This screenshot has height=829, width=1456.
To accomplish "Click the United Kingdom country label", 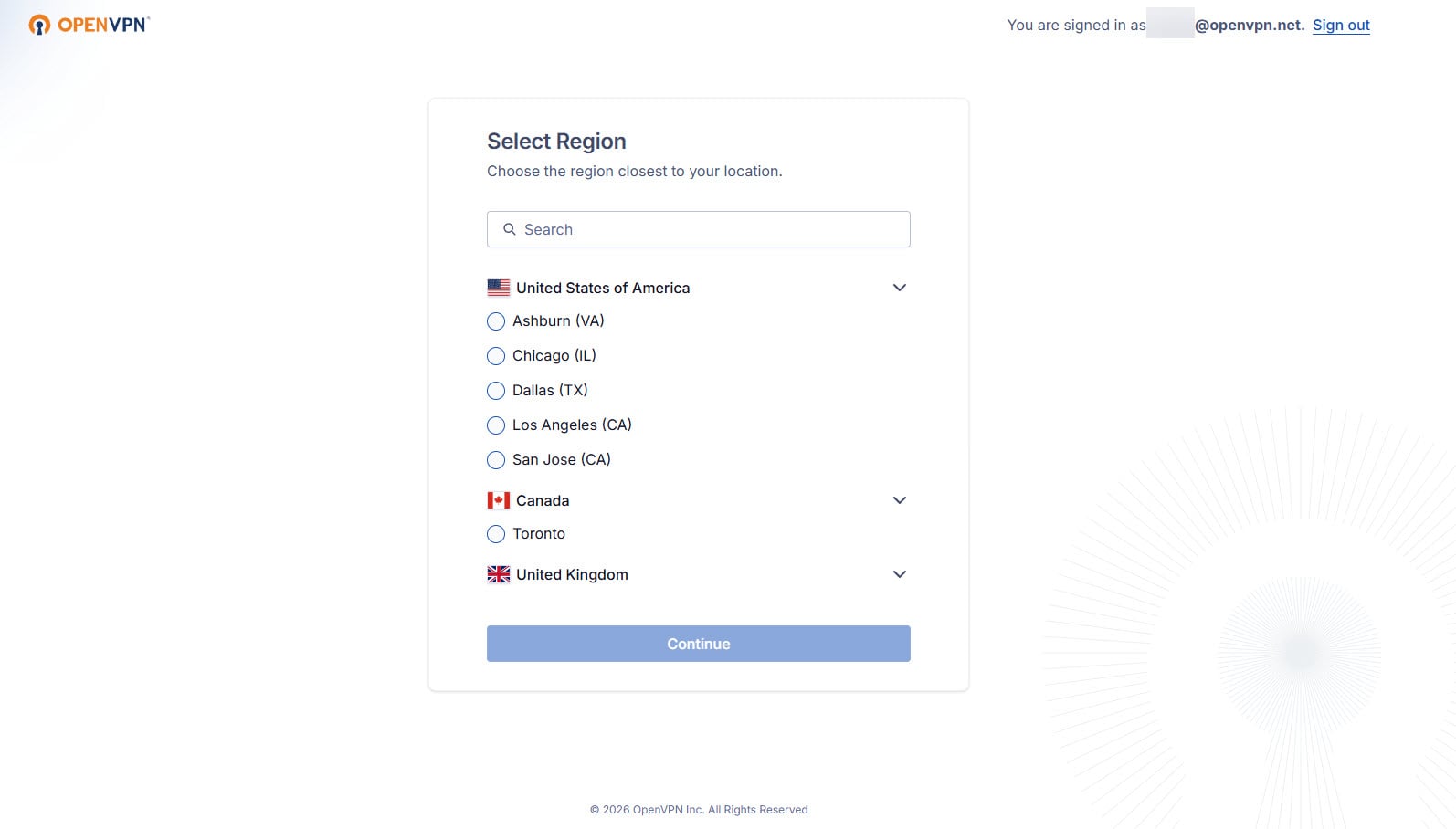I will point(572,574).
